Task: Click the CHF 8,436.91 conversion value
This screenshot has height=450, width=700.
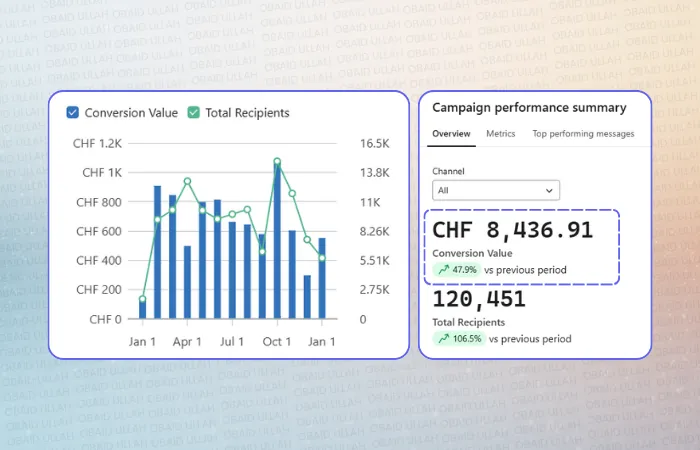Action: pyautogui.click(x=512, y=230)
